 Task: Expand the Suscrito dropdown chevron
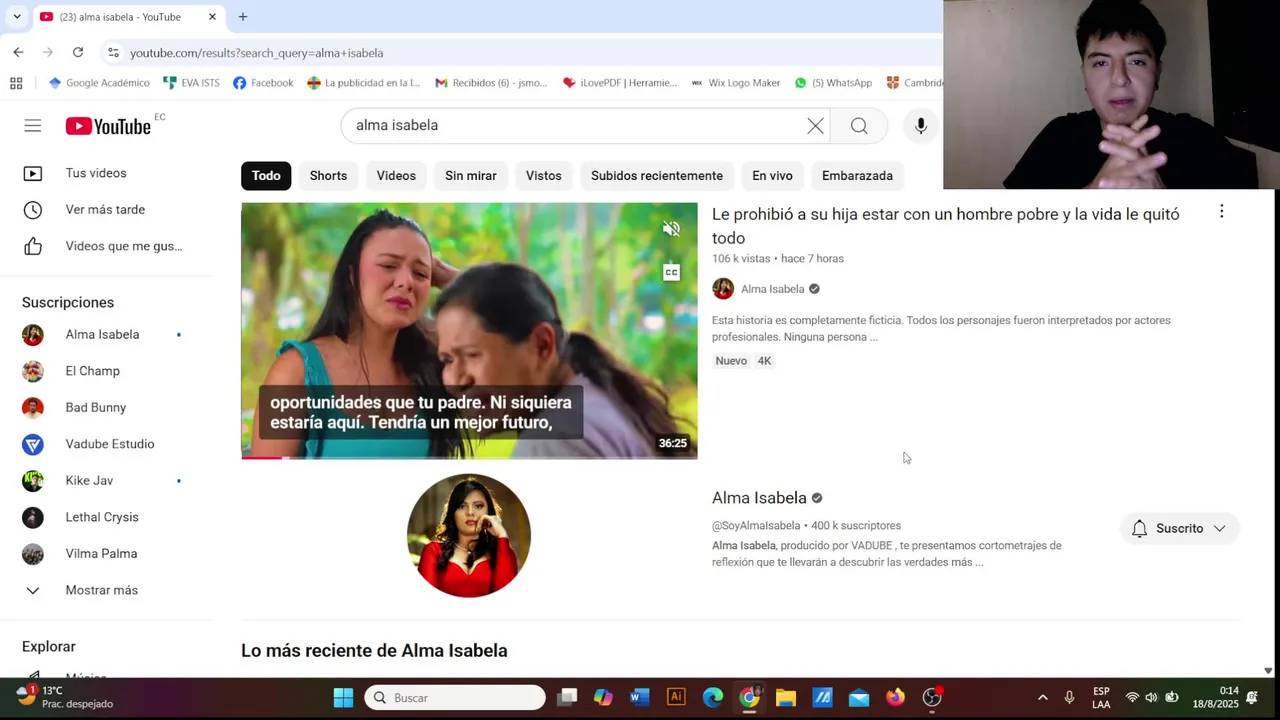[x=1219, y=528]
